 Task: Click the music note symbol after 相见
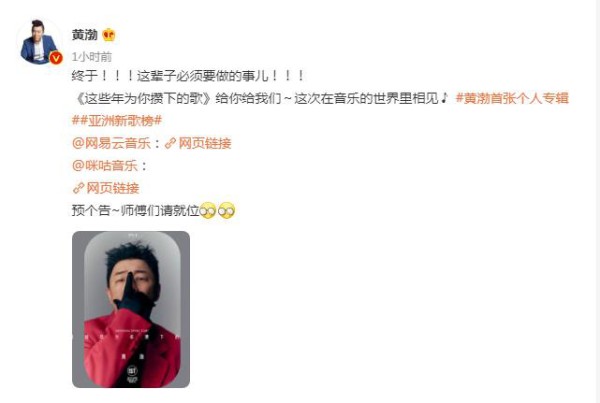point(444,98)
